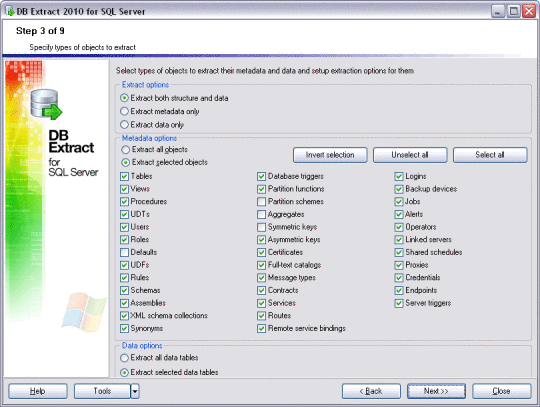Toggle the Users checkbox

click(124, 227)
